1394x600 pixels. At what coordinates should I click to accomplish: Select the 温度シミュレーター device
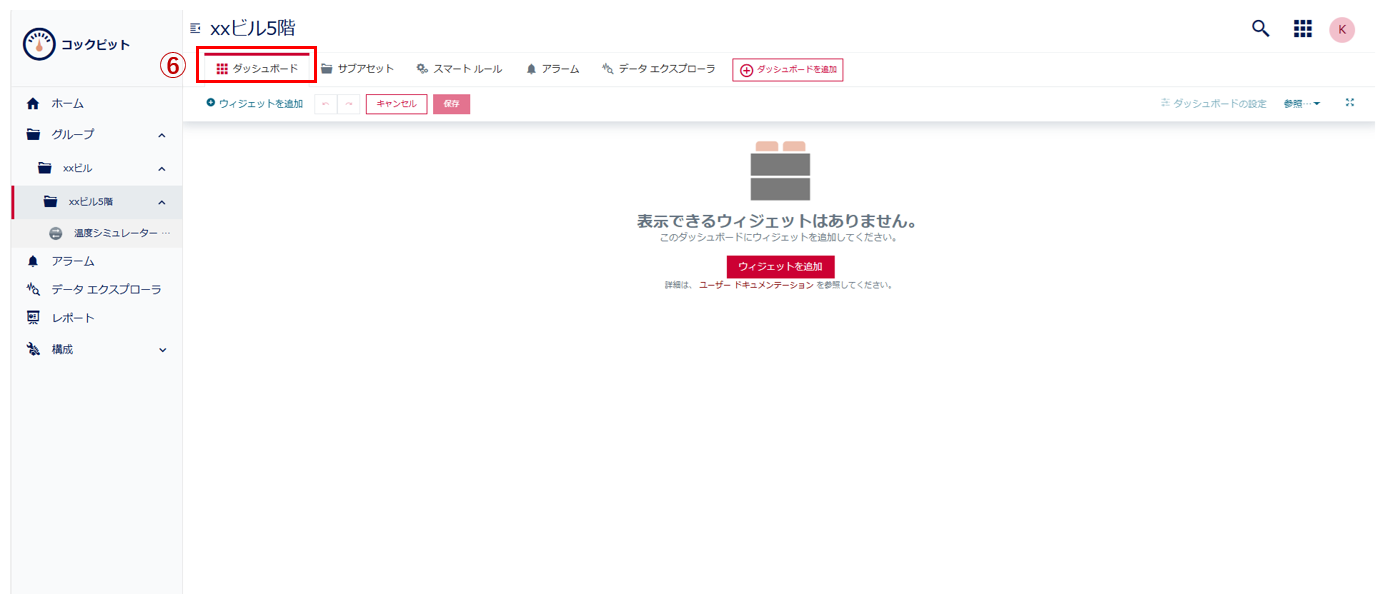coord(118,232)
